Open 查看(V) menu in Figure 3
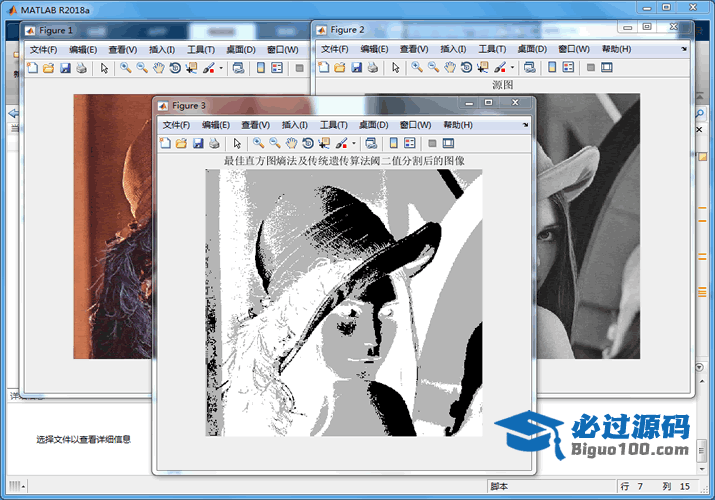The image size is (715, 500). (255, 125)
